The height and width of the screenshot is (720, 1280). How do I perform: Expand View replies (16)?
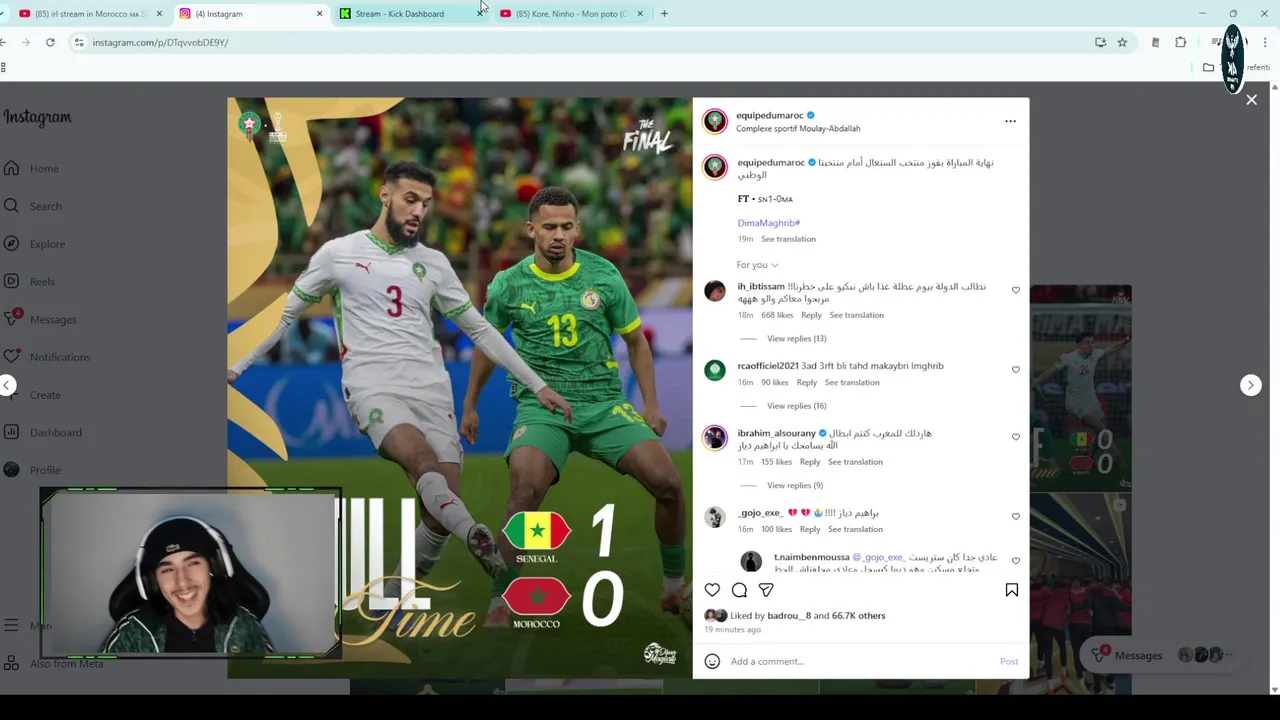(796, 406)
